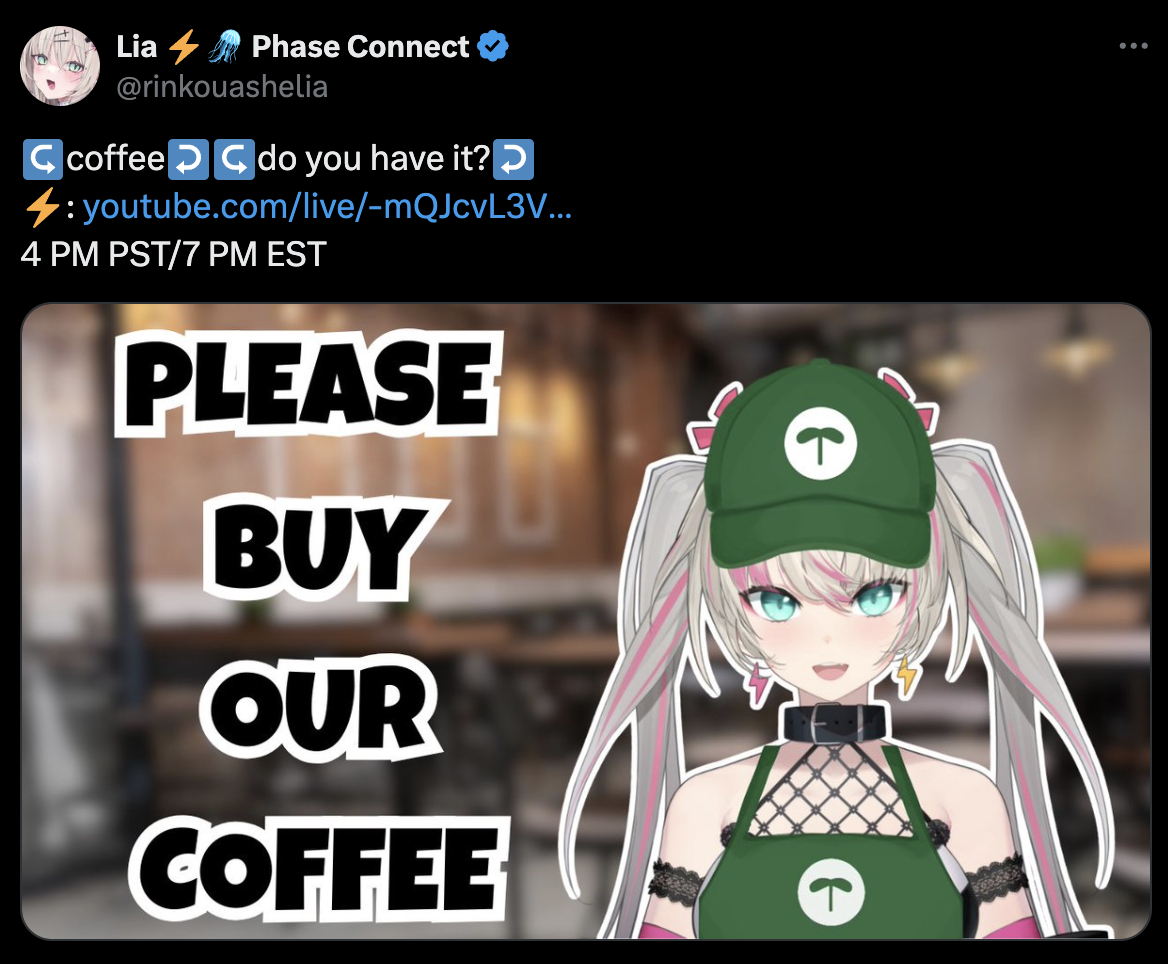This screenshot has height=964, width=1168.
Task: Click the name 'Lia' in the header
Action: (137, 46)
